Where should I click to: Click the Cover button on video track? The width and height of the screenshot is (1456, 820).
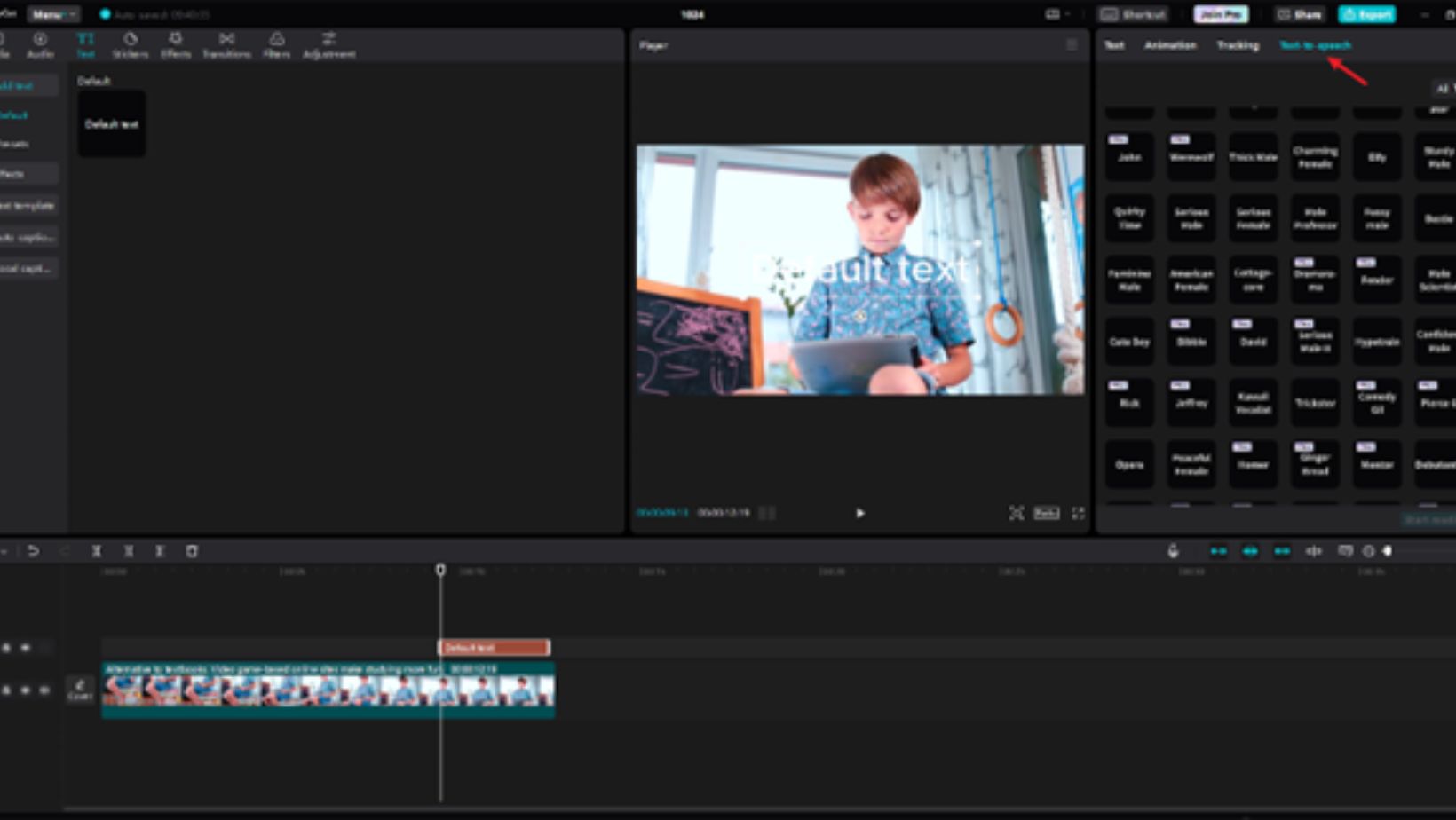tap(80, 690)
